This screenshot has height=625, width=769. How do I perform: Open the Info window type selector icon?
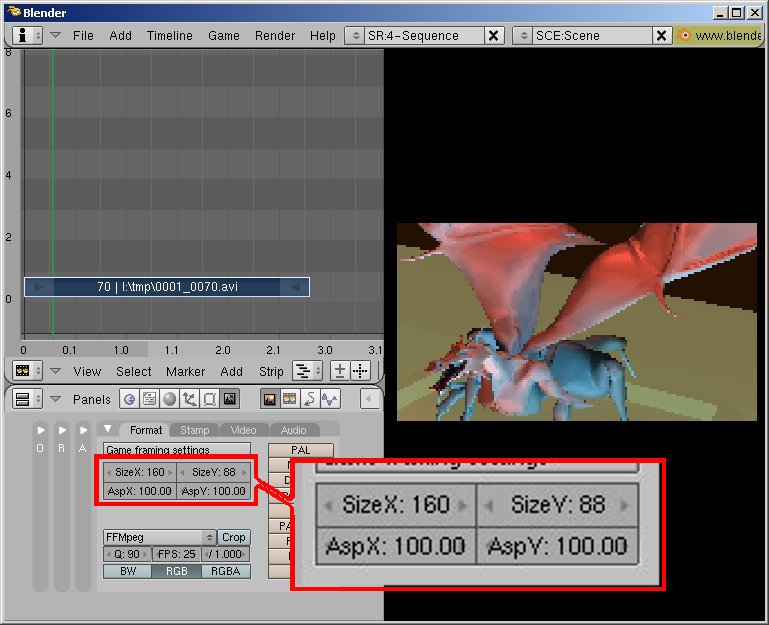point(27,35)
